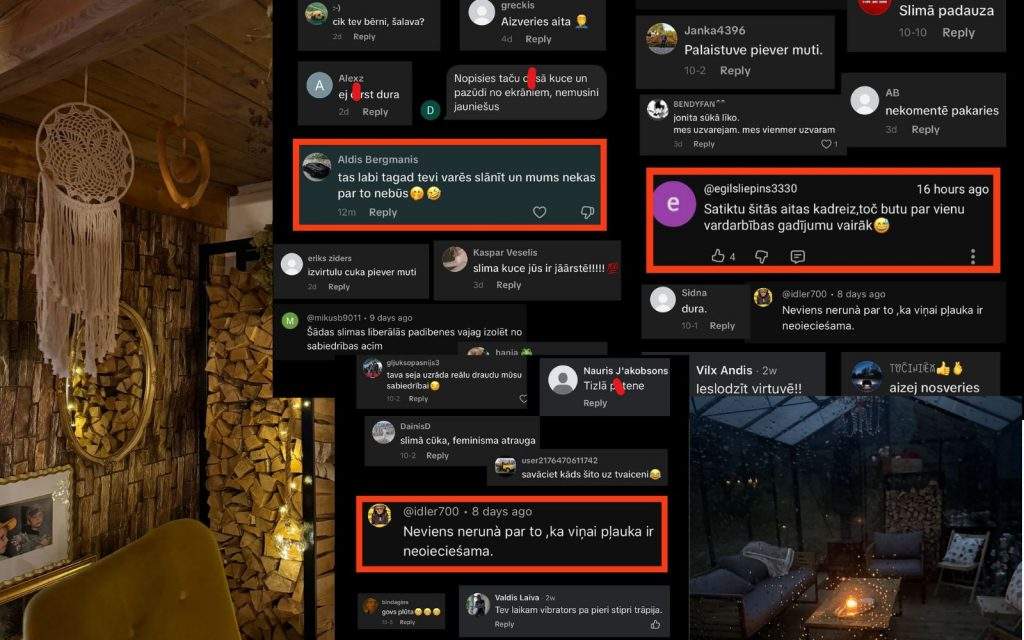Screen dimensions: 1024x640
Task: Open three-dot menu on egilsliepins3330 comment
Action: 972,256
